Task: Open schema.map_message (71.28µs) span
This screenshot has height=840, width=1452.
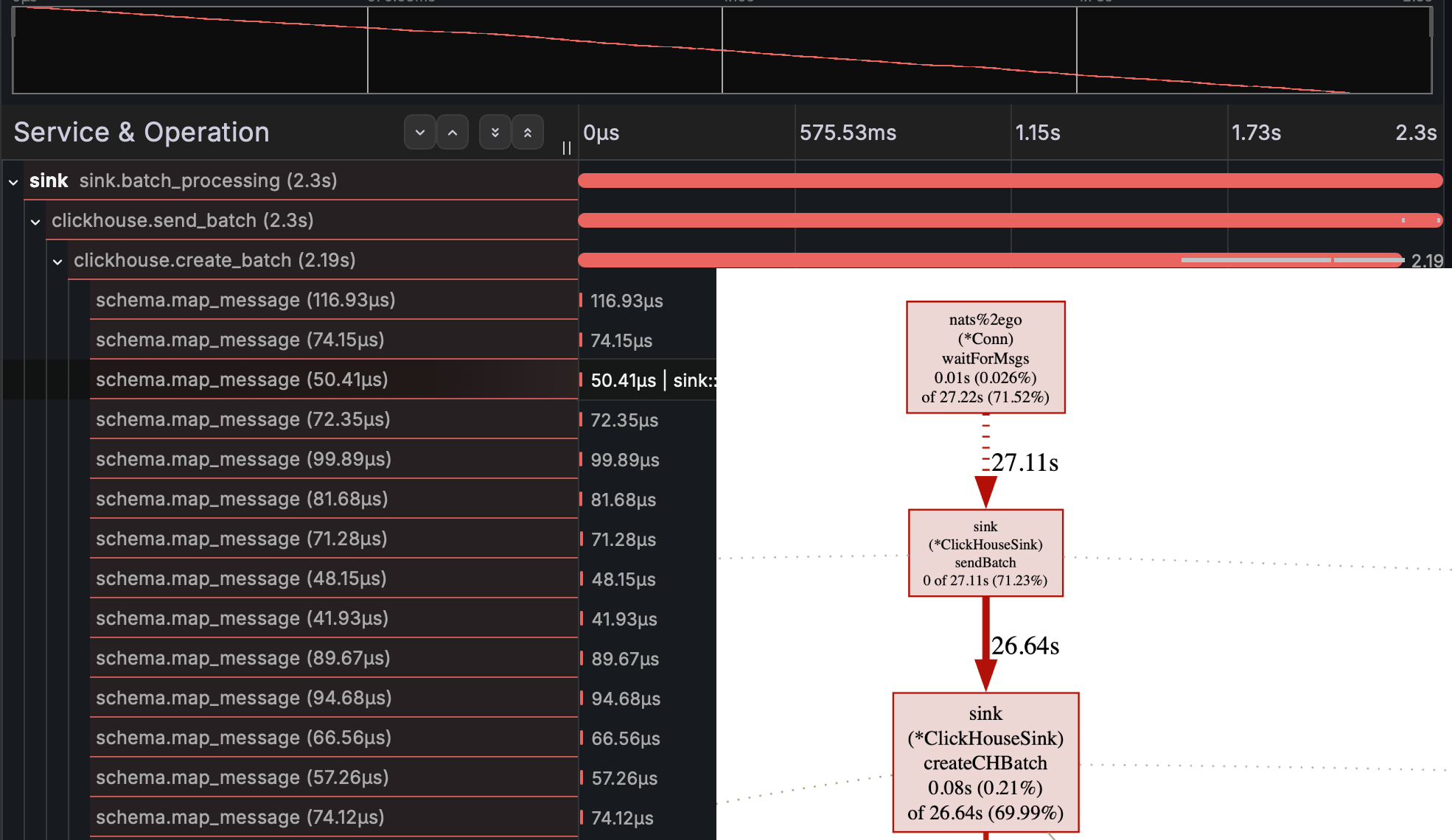Action: [x=334, y=539]
